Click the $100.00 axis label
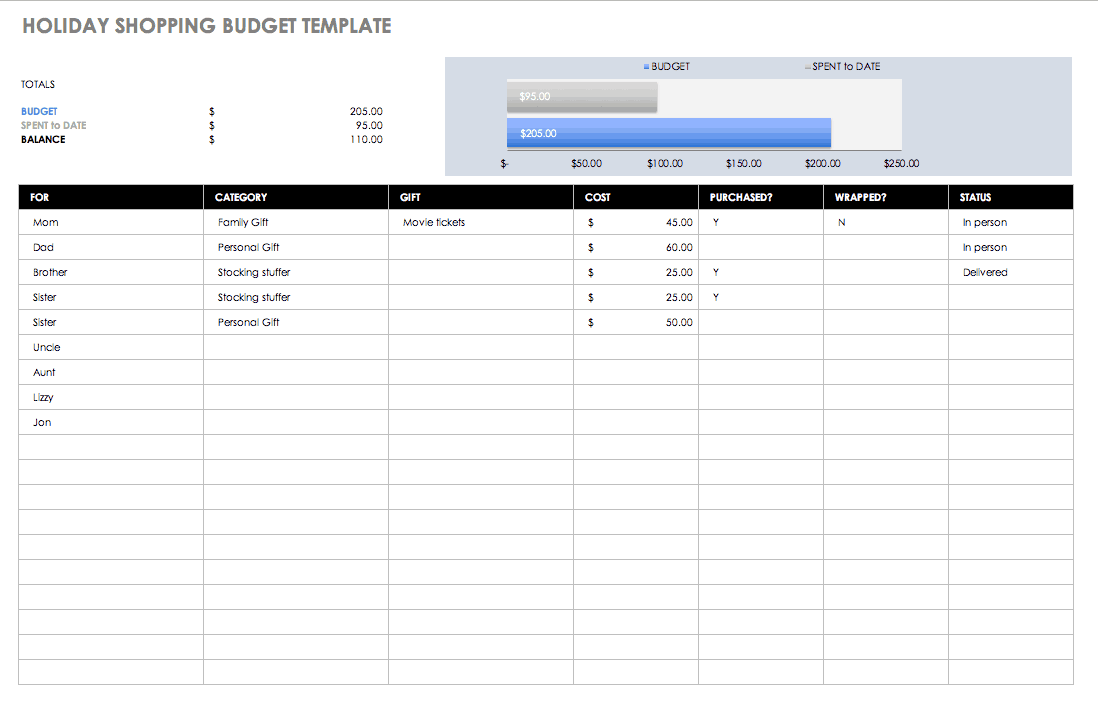Screen dimensions: 1098x708 click(665, 163)
